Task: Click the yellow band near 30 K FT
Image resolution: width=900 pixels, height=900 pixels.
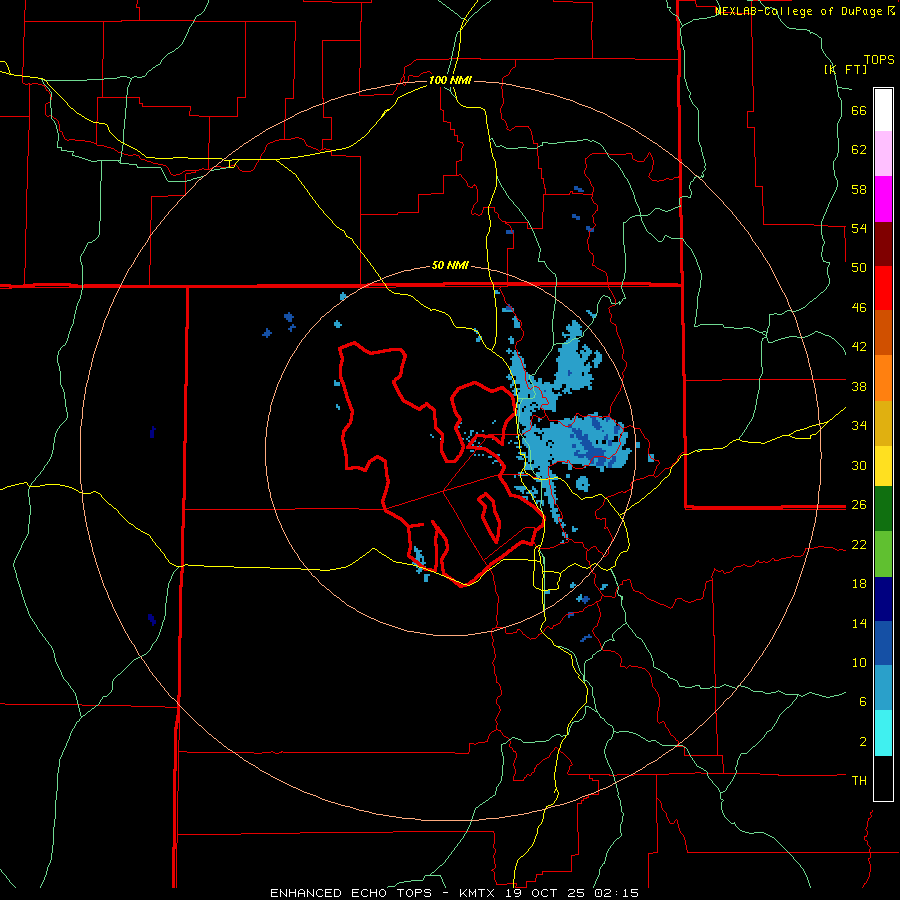Action: [883, 466]
